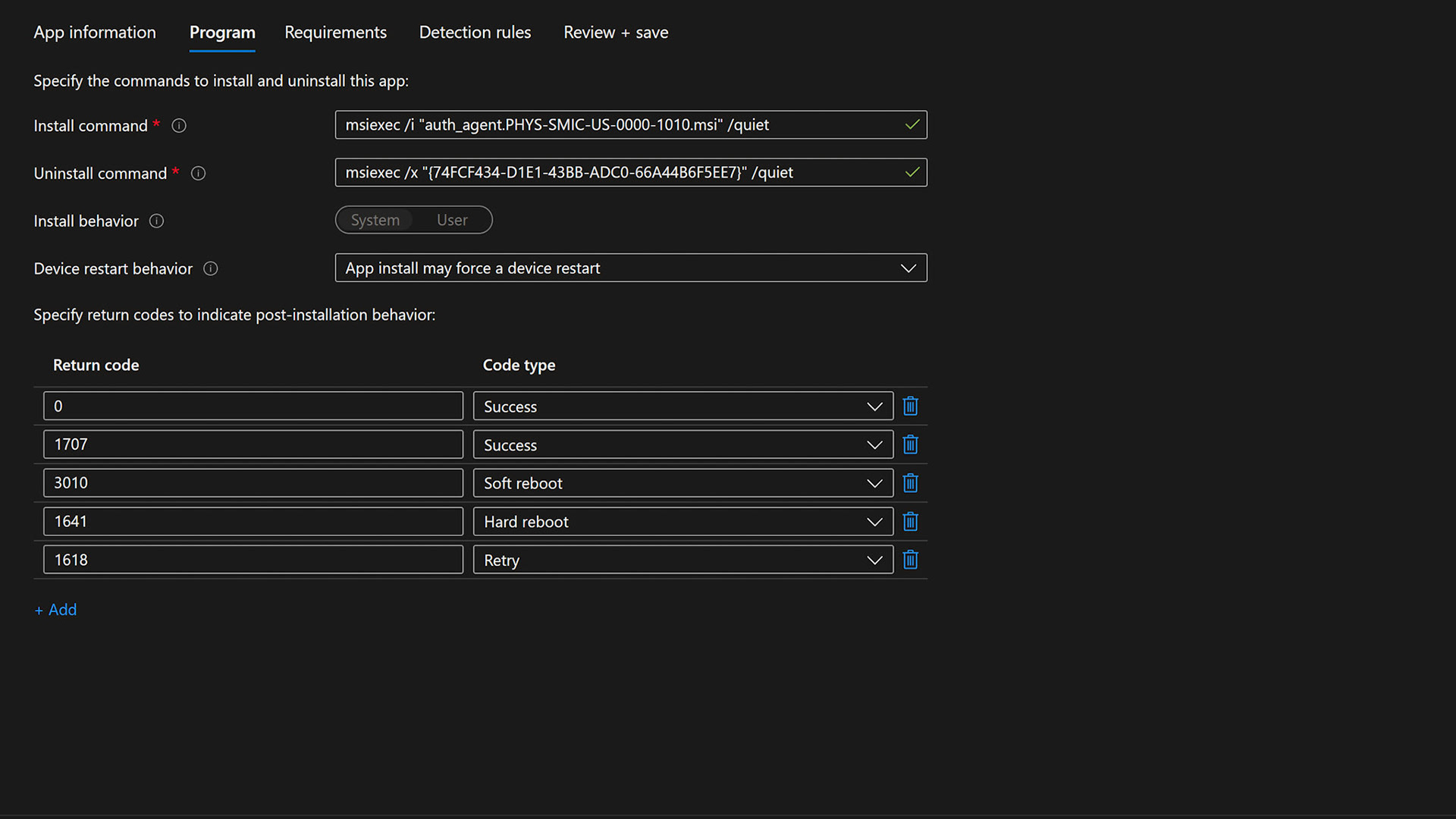Set install behavior to System

click(375, 220)
